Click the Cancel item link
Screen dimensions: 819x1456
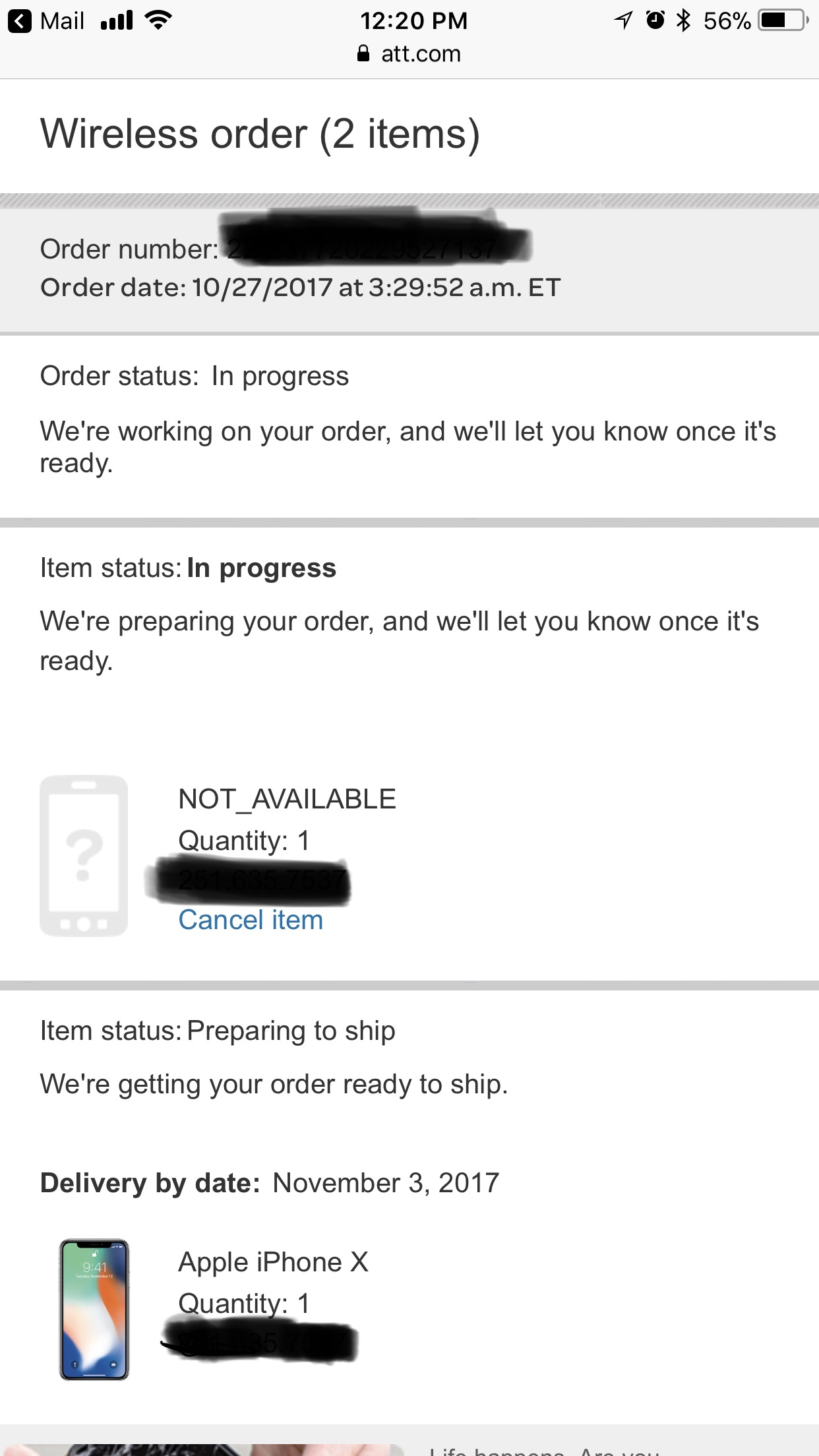pos(251,920)
